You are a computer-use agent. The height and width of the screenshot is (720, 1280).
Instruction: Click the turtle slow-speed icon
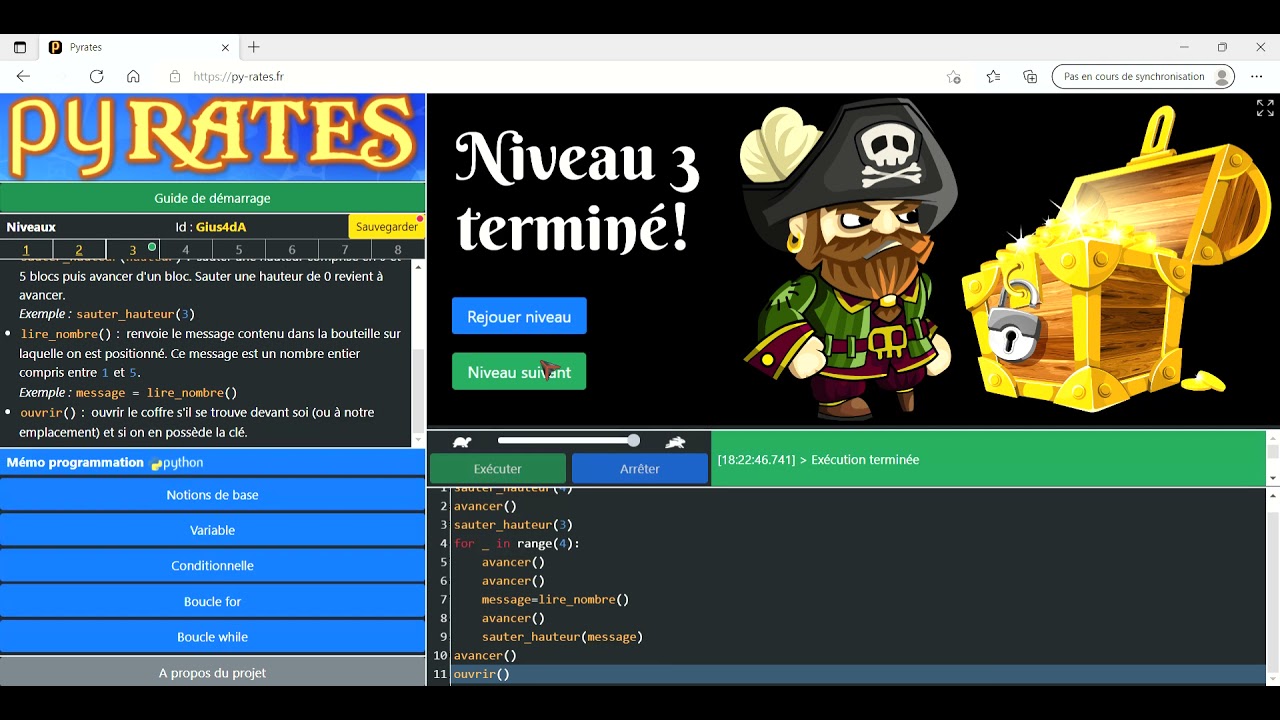(x=462, y=442)
